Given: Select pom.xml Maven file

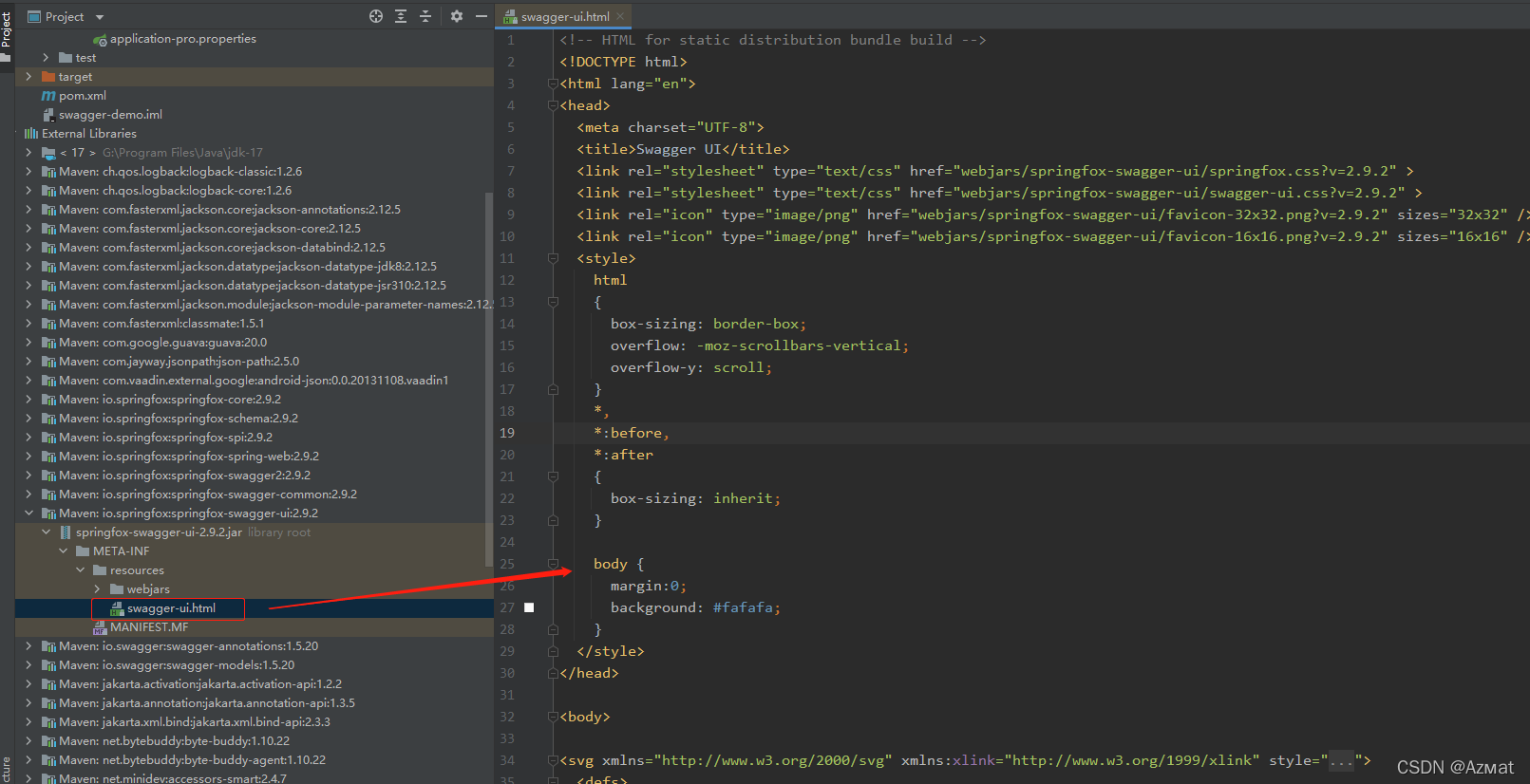Looking at the screenshot, I should click(x=83, y=96).
